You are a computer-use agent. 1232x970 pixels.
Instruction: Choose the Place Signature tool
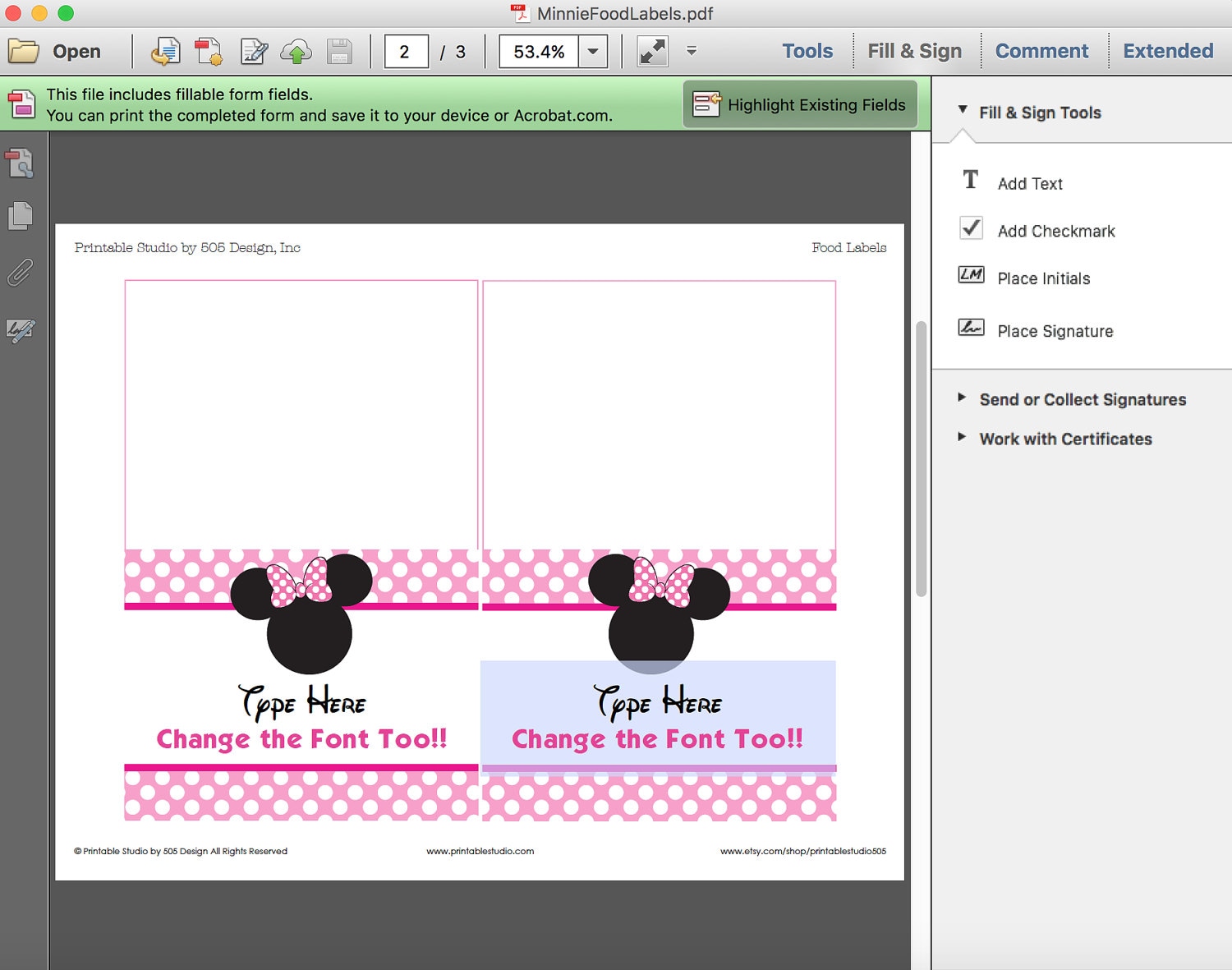point(1054,330)
